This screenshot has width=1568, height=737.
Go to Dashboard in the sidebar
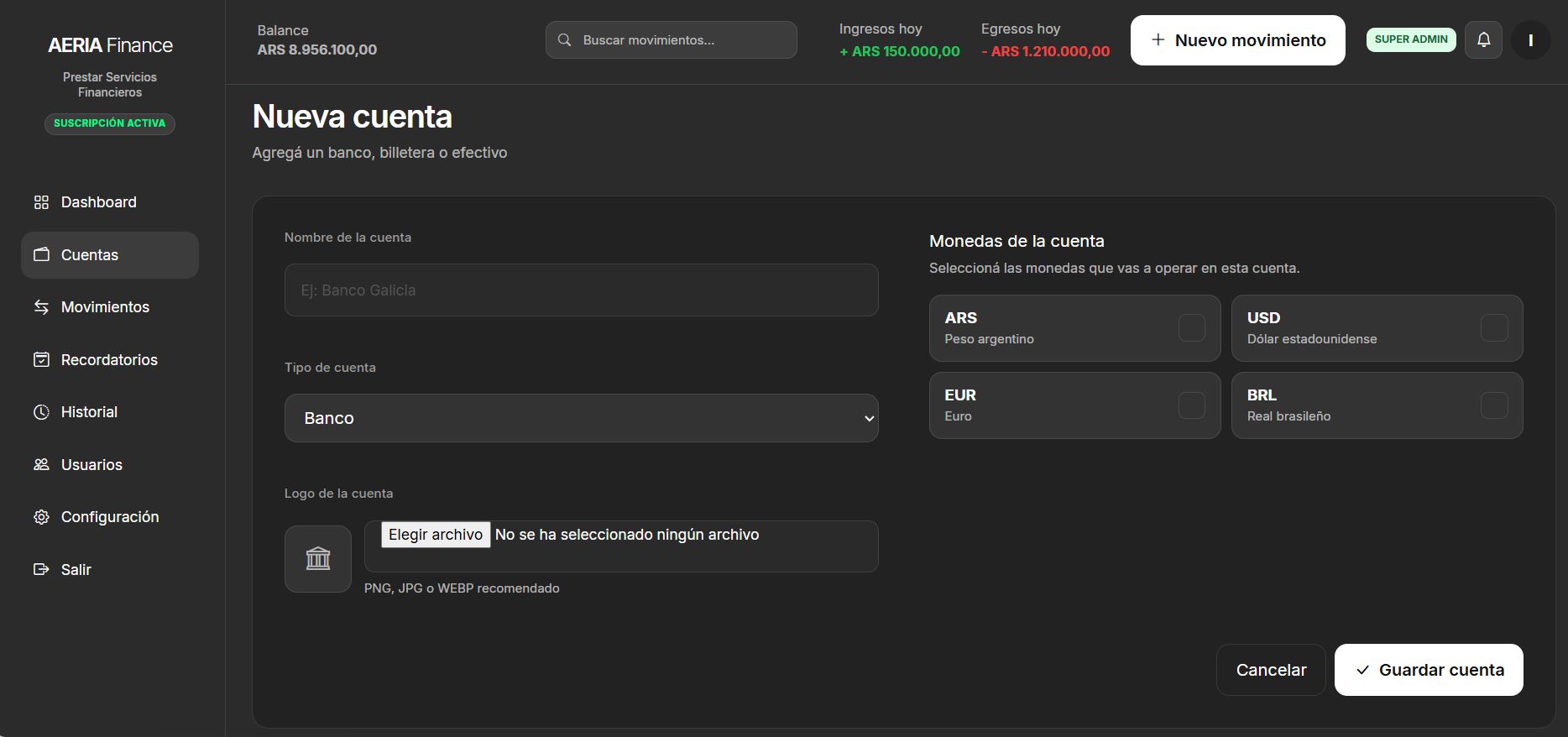point(110,202)
